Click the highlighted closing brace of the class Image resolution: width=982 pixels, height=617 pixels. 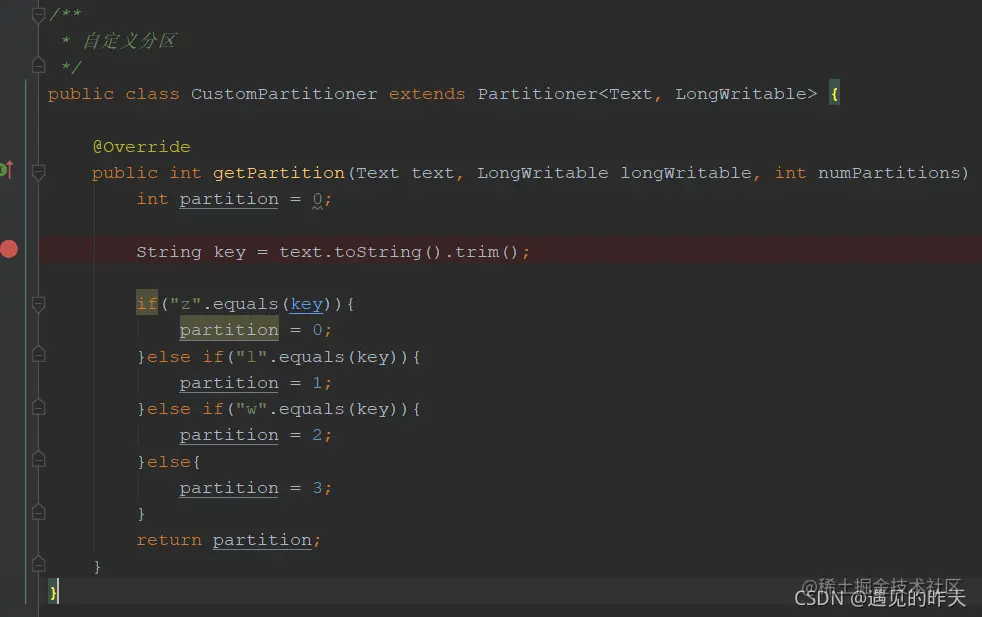(53, 591)
